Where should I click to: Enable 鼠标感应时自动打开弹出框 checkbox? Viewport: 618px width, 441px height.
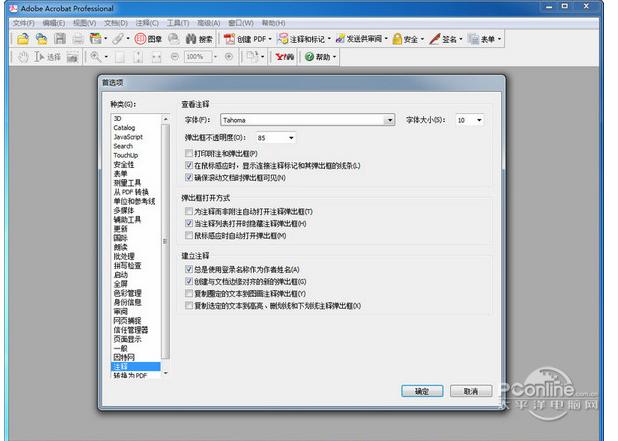(x=189, y=236)
